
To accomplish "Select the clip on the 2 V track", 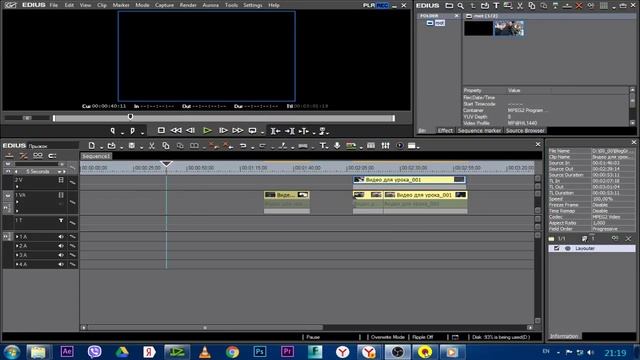I will click(x=409, y=180).
